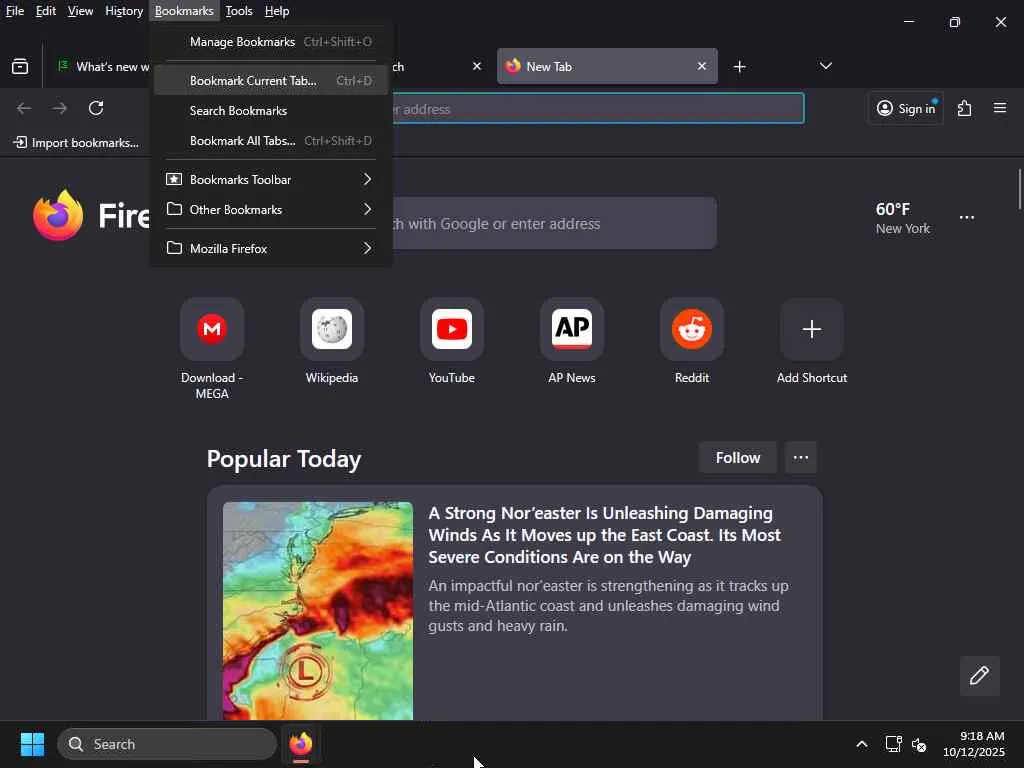Viewport: 1024px width, 768px height.
Task: Click the Windows taskbar Search box
Action: 167,744
